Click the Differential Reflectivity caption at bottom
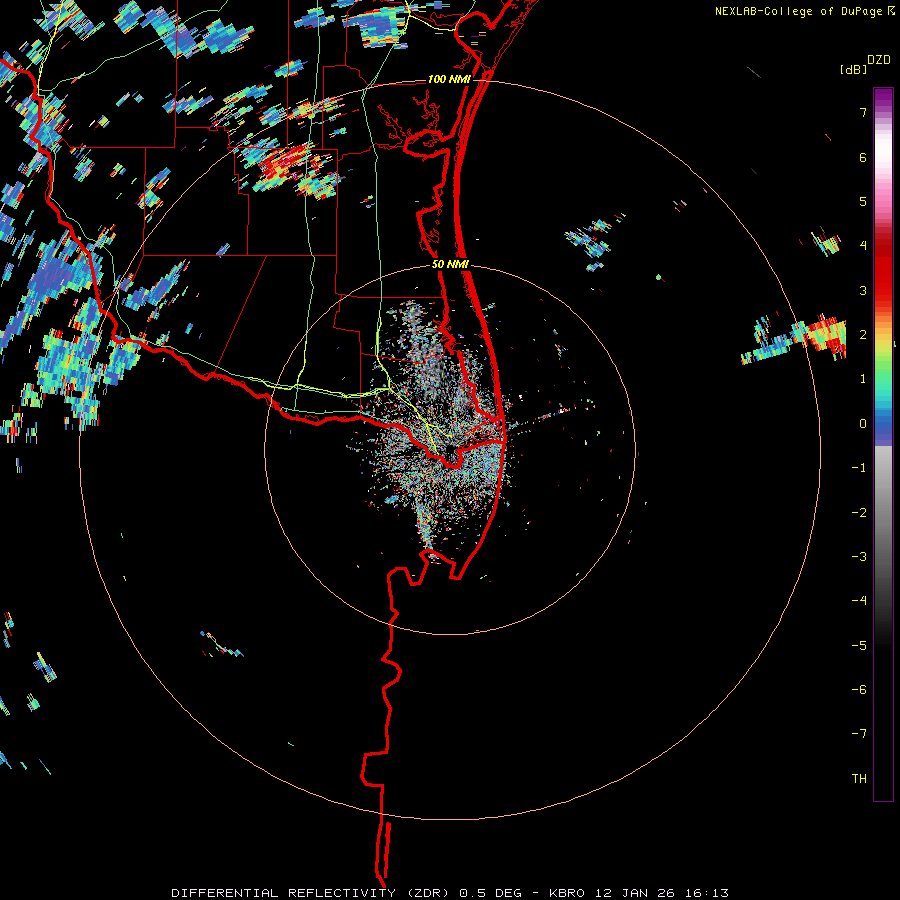Image resolution: width=900 pixels, height=900 pixels. click(x=450, y=893)
